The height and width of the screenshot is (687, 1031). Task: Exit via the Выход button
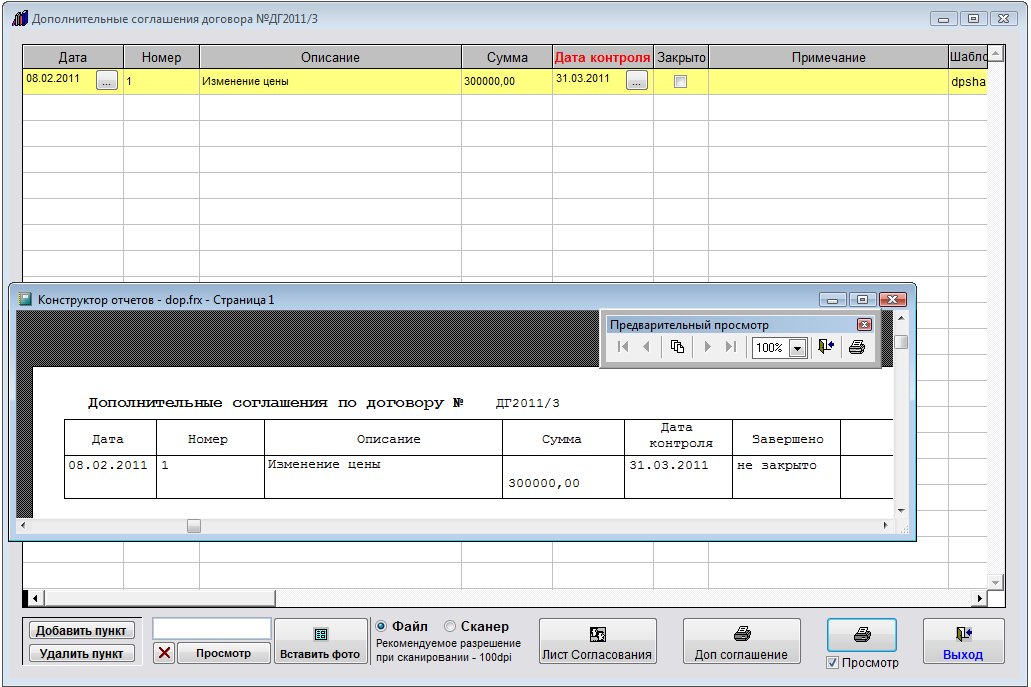tap(963, 641)
